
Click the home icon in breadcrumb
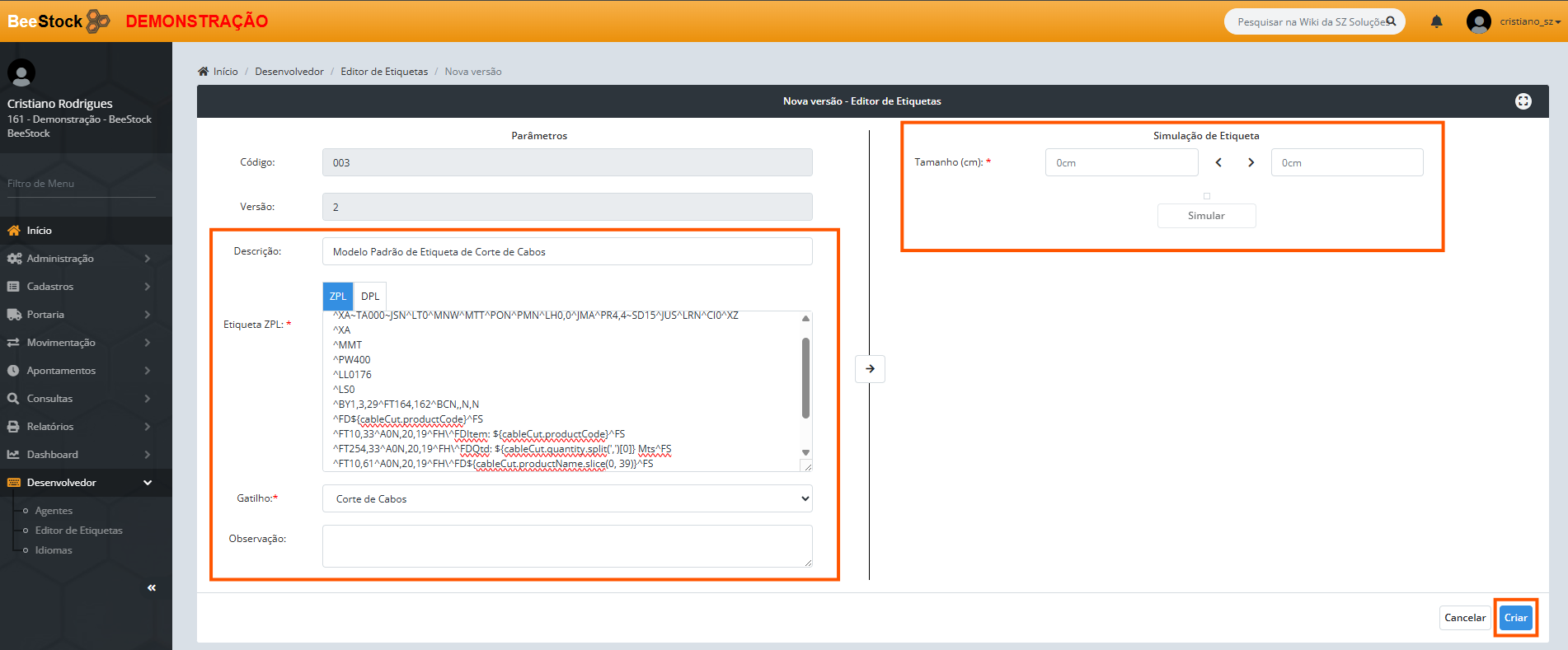tap(204, 72)
